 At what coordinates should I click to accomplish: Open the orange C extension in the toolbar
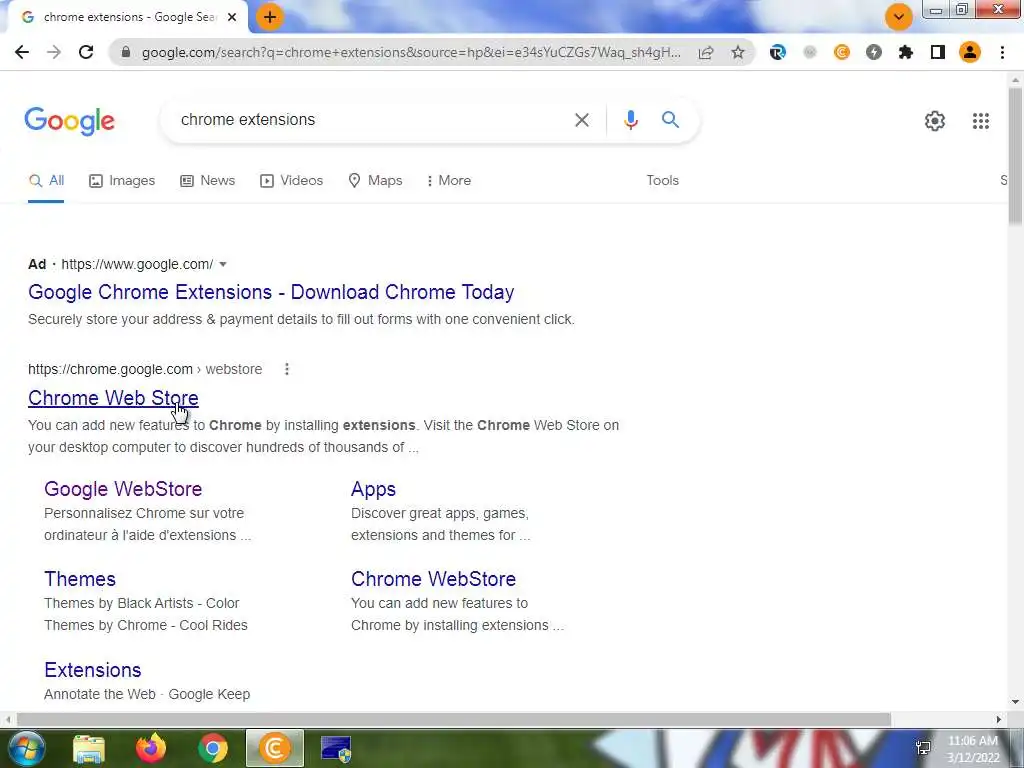842,52
